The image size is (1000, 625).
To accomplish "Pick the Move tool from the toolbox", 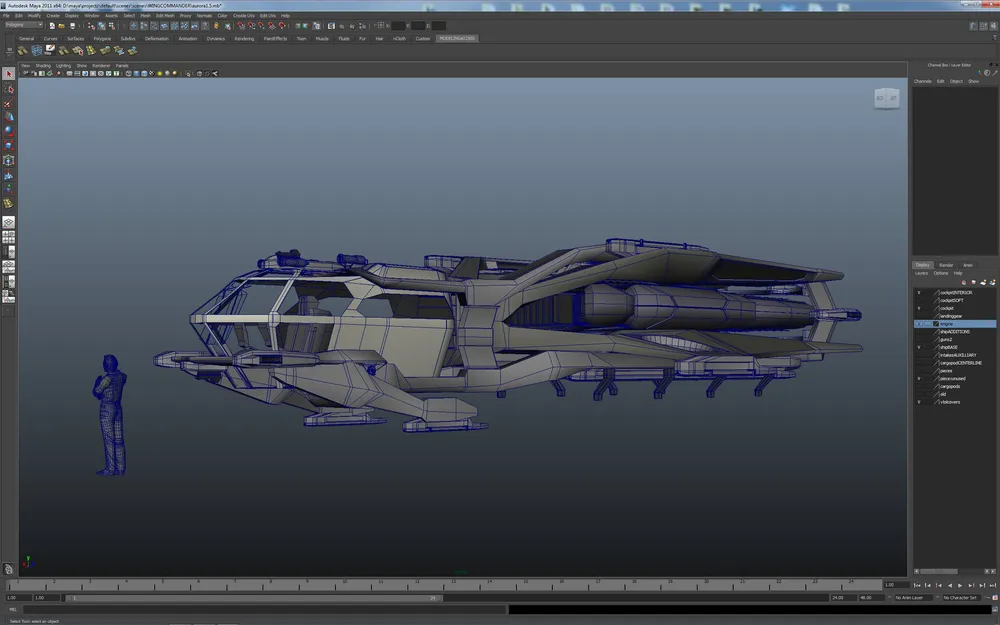I will click(x=9, y=117).
